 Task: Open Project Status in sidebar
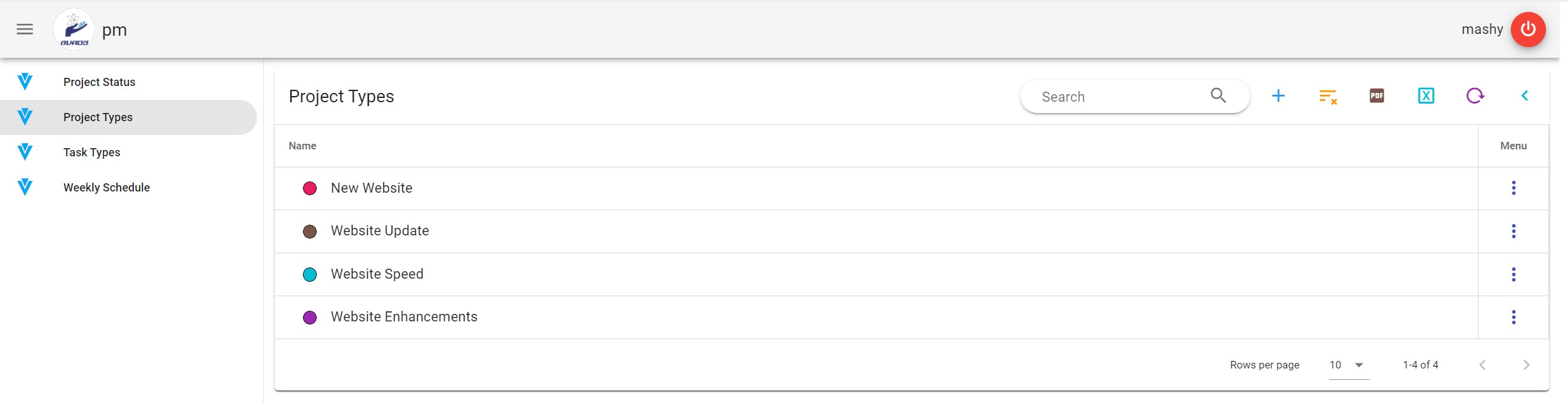99,82
